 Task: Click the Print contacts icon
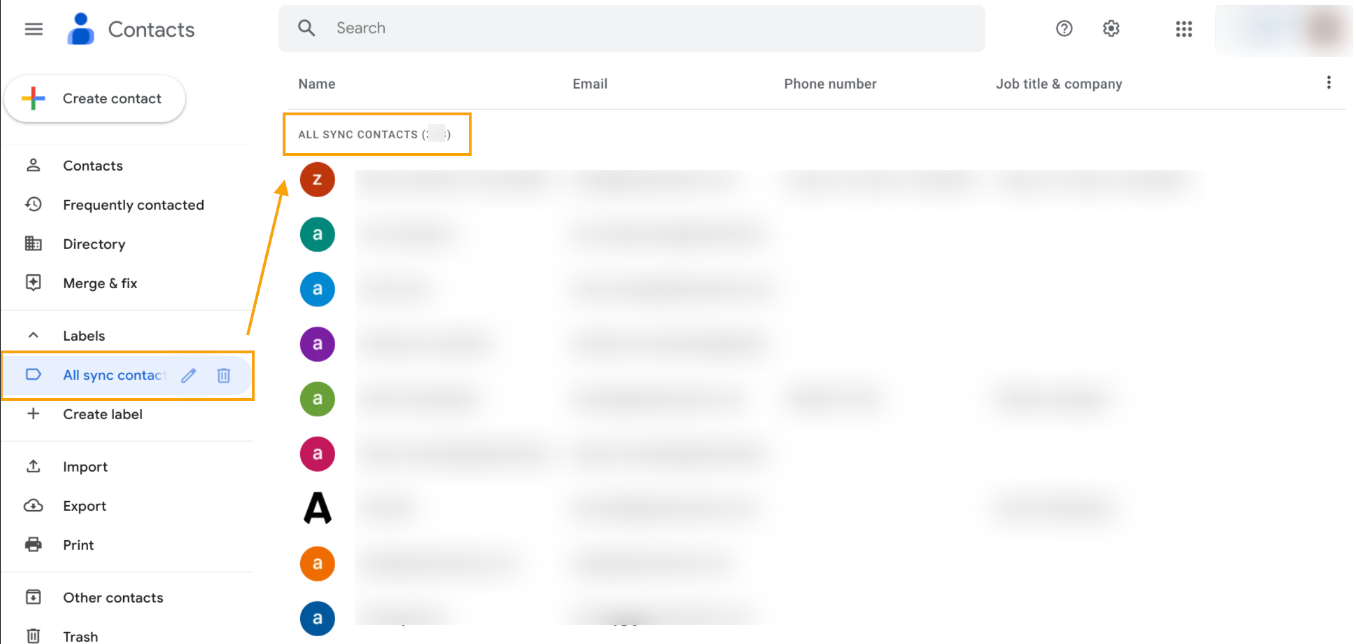click(33, 545)
